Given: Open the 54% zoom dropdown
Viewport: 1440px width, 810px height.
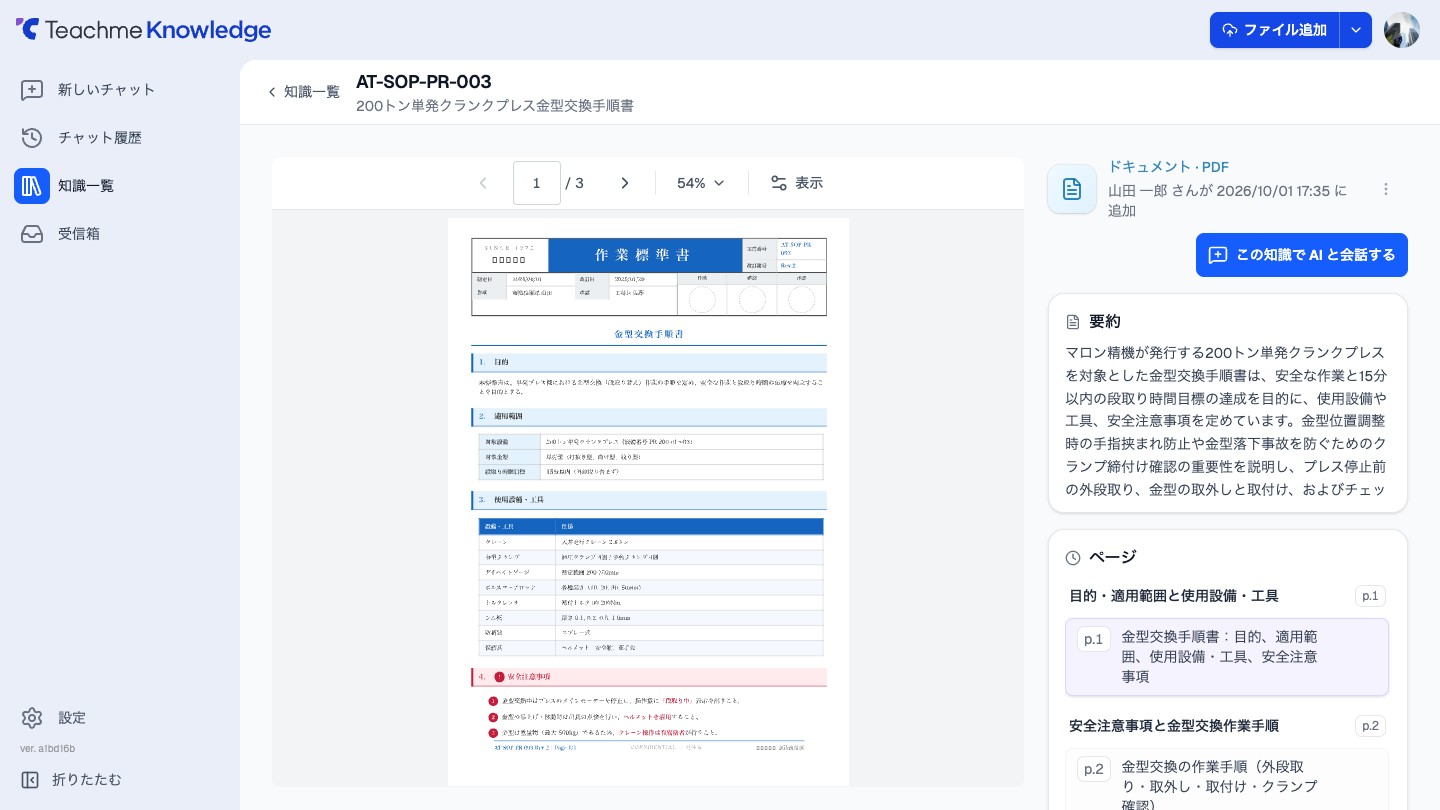Looking at the screenshot, I should pyautogui.click(x=700, y=183).
